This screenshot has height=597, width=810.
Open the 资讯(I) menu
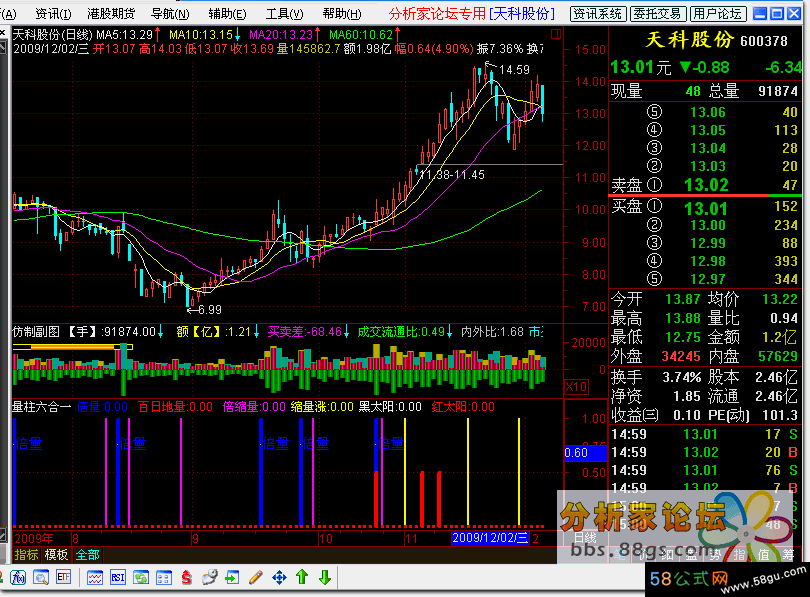[x=53, y=13]
